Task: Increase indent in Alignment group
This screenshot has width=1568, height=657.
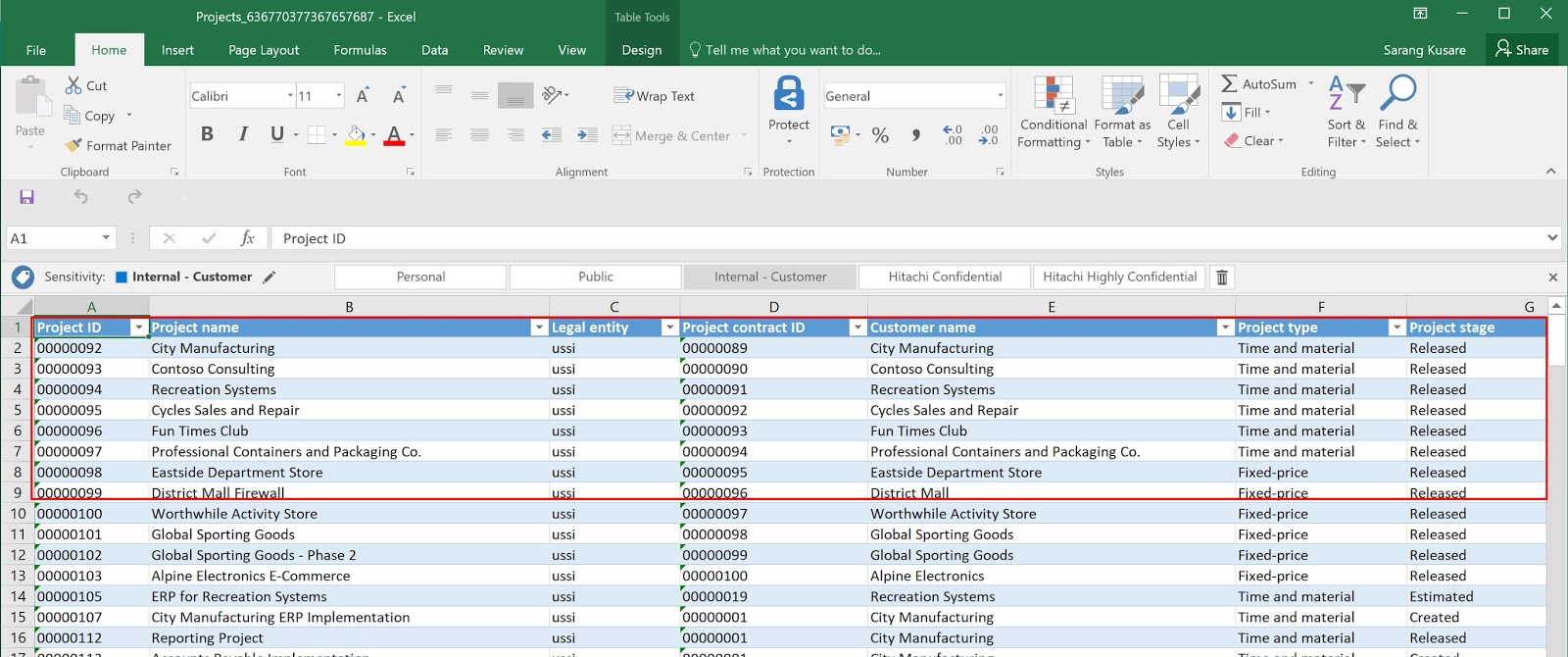Action: [x=587, y=134]
